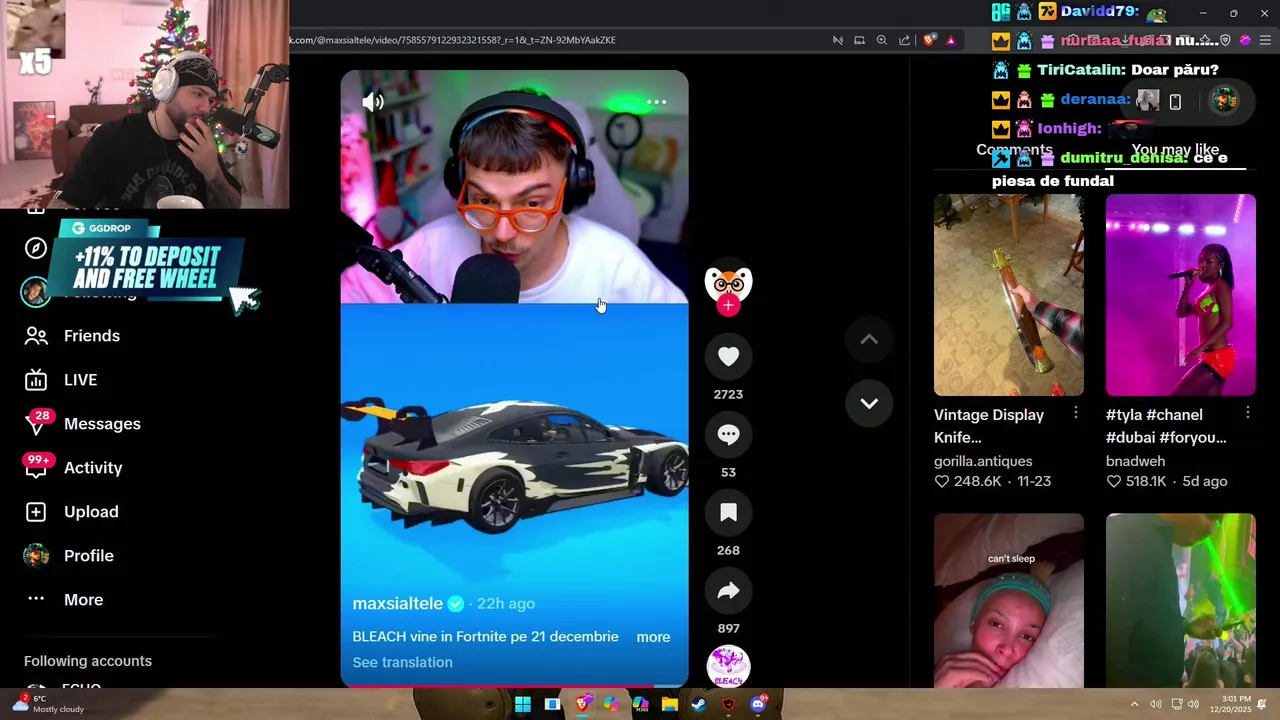1280x720 pixels.
Task: Click the '22h ago' post timestamp
Action: 506,603
